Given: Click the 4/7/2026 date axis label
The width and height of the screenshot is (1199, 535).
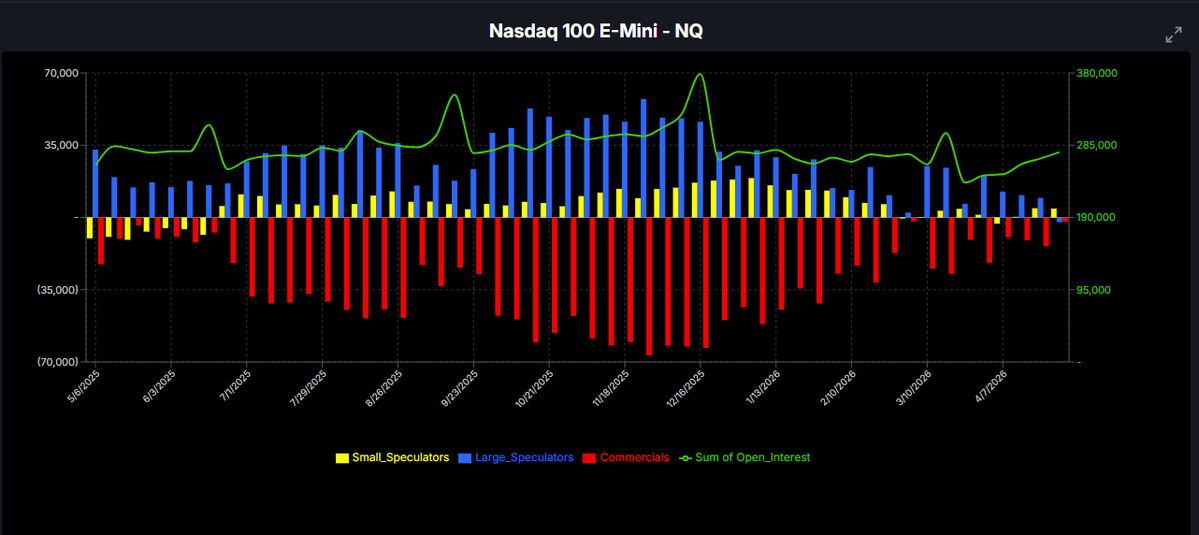Looking at the screenshot, I should tap(989, 386).
